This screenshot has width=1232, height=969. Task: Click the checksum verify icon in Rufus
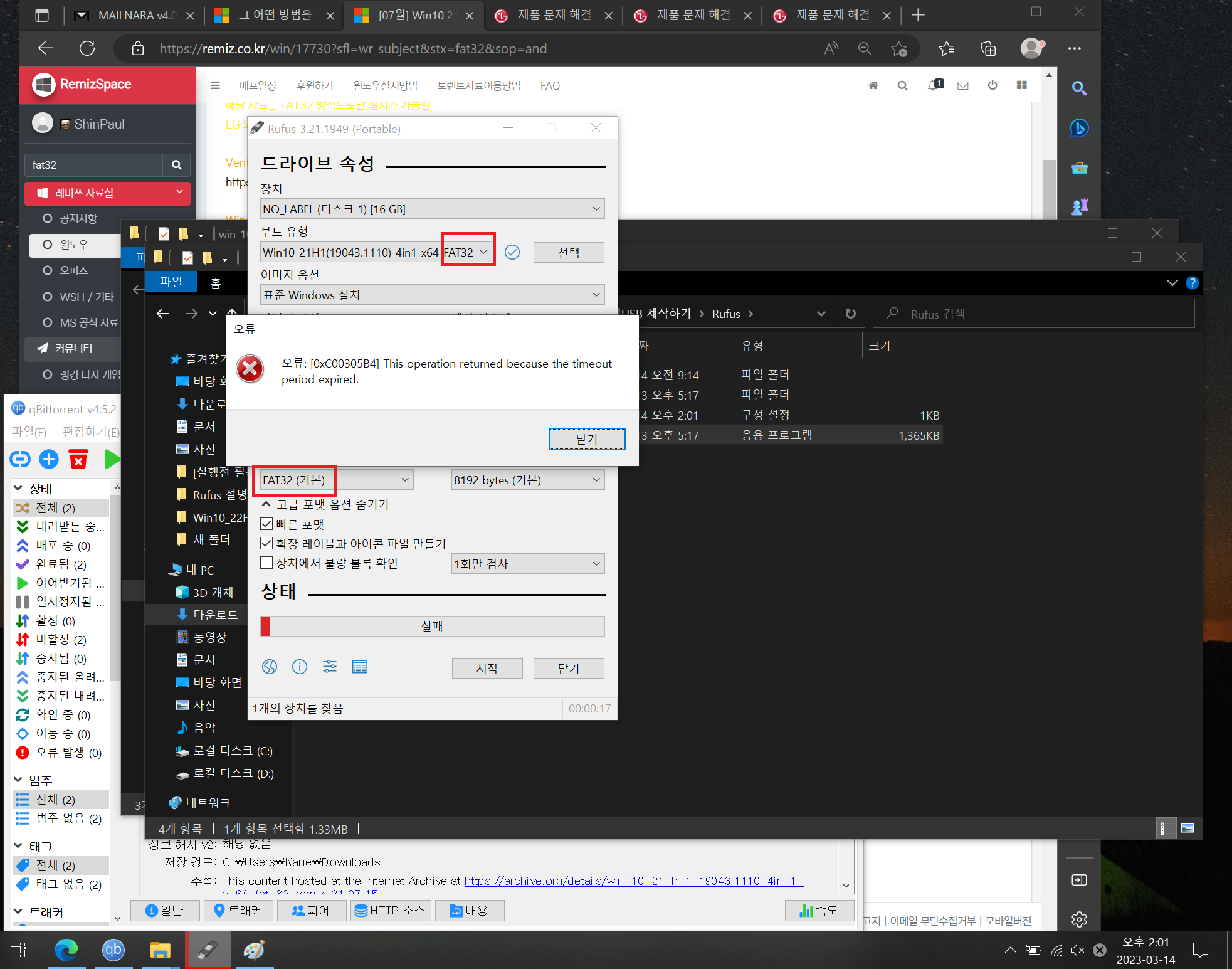(512, 252)
